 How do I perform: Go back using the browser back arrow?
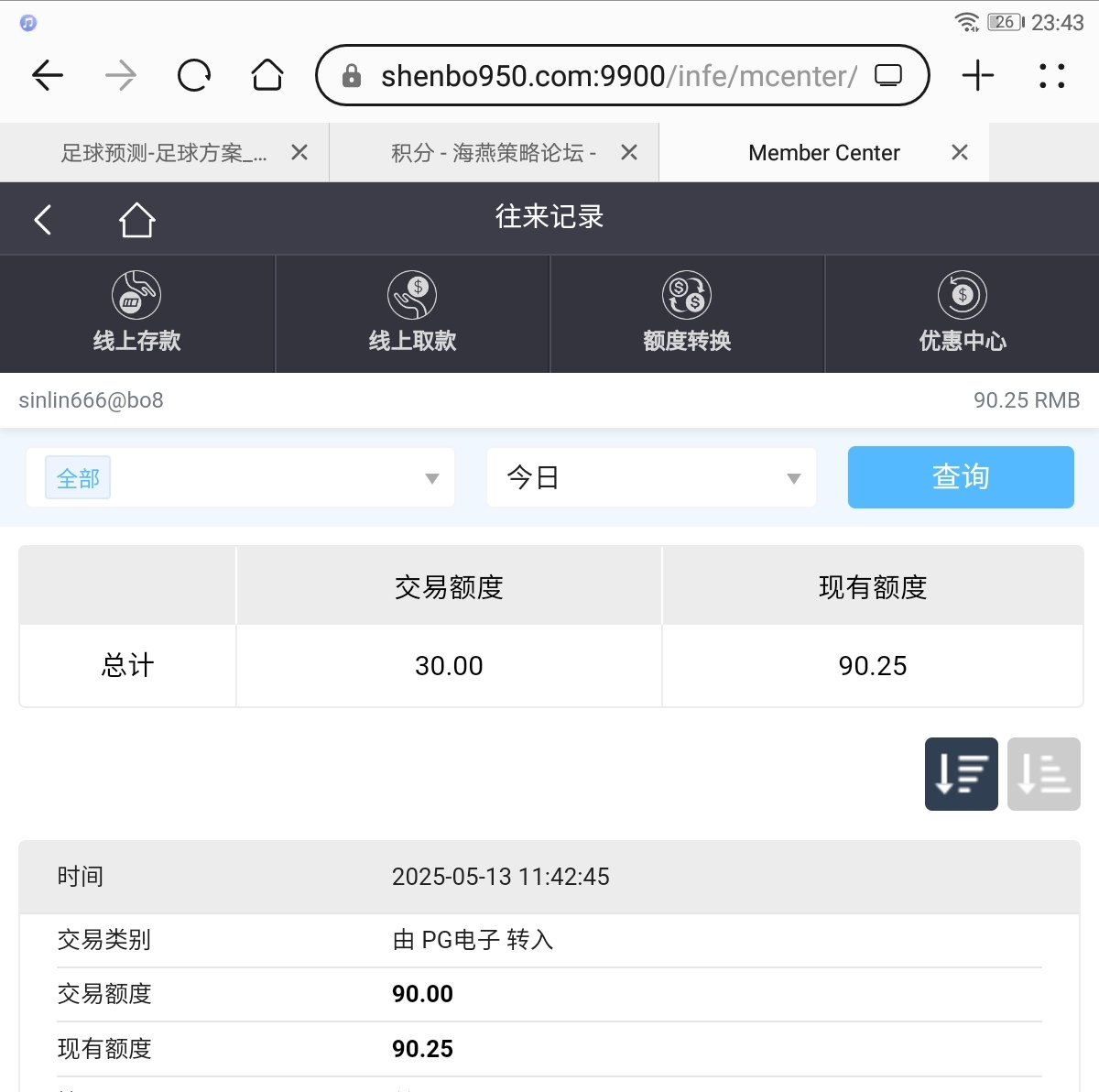48,75
